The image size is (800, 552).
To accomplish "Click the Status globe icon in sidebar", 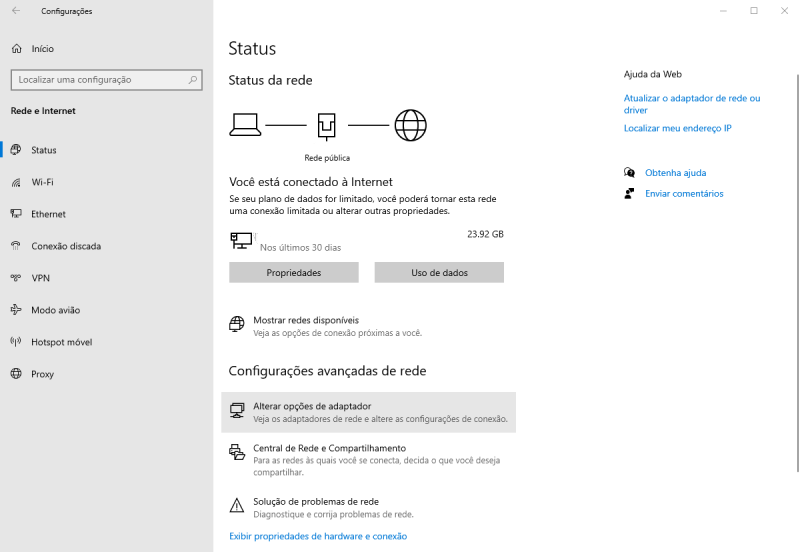I will click(16, 149).
